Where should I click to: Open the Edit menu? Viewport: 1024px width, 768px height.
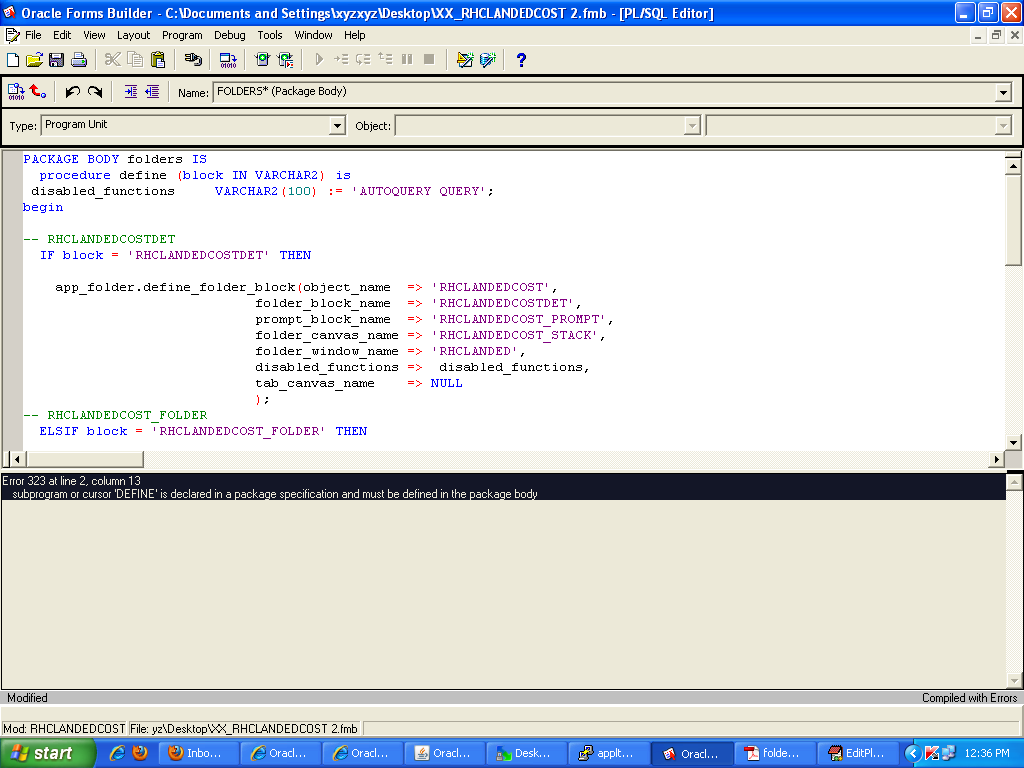(62, 35)
